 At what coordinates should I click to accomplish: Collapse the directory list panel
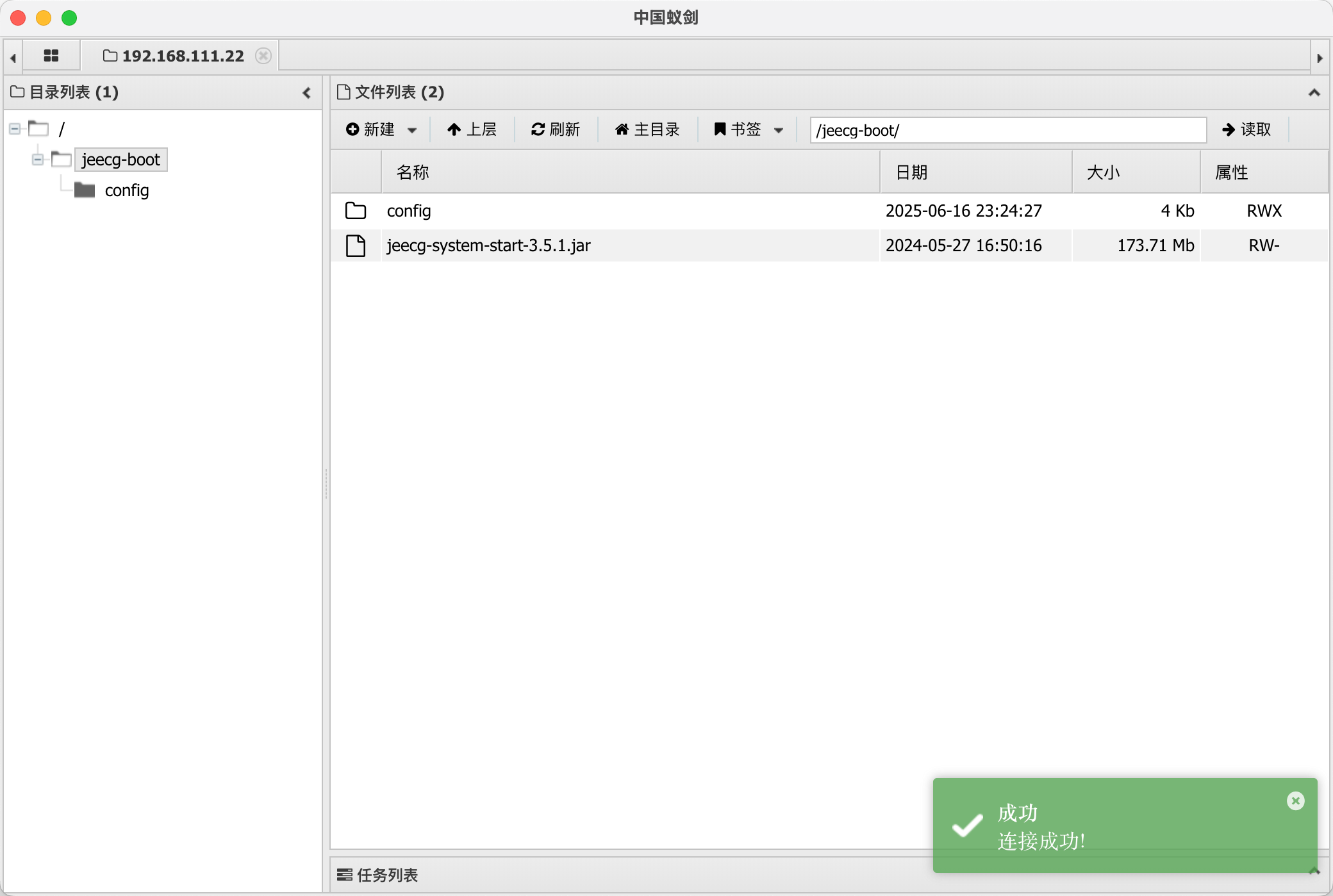pos(307,93)
